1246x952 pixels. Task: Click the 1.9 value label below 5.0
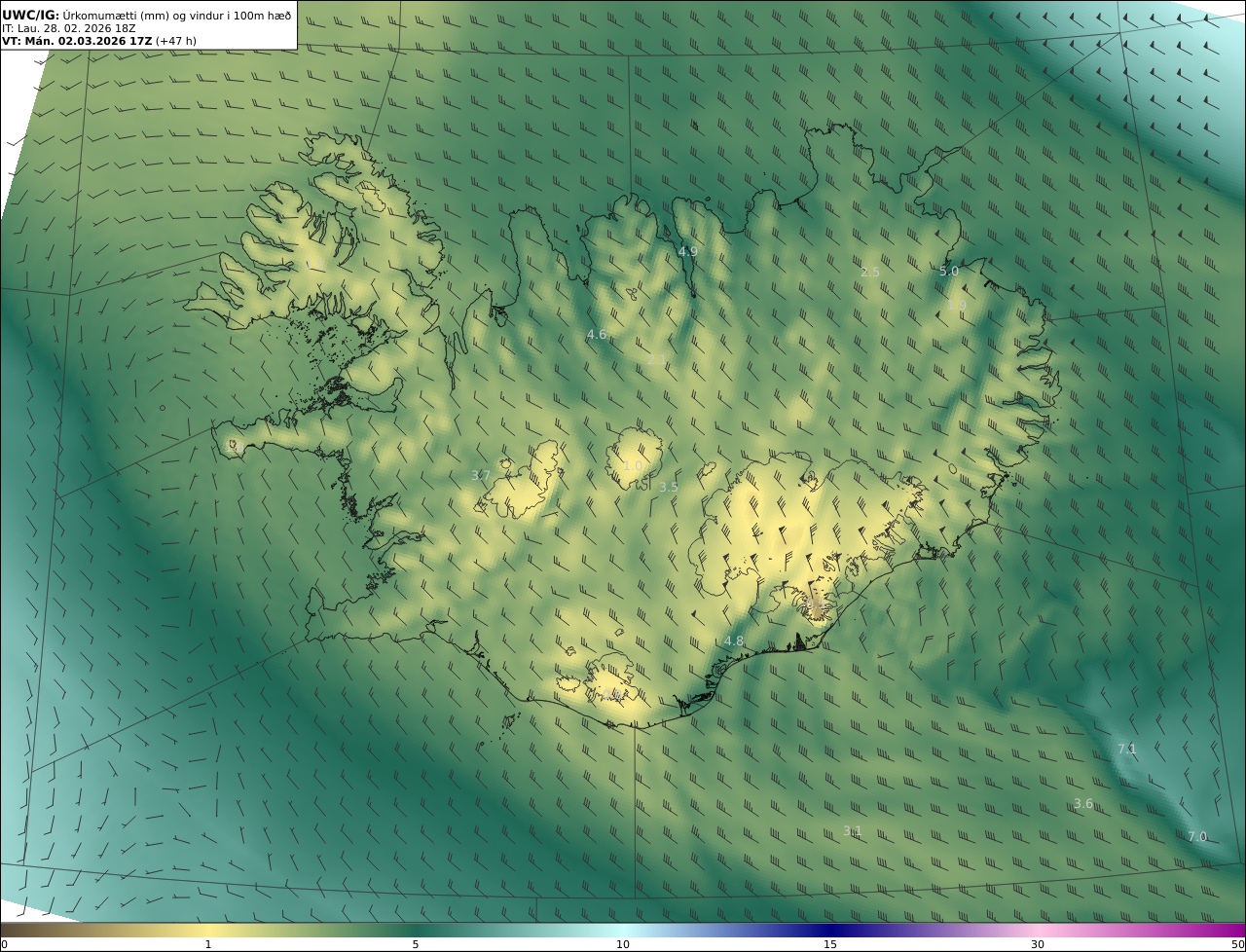tap(957, 305)
